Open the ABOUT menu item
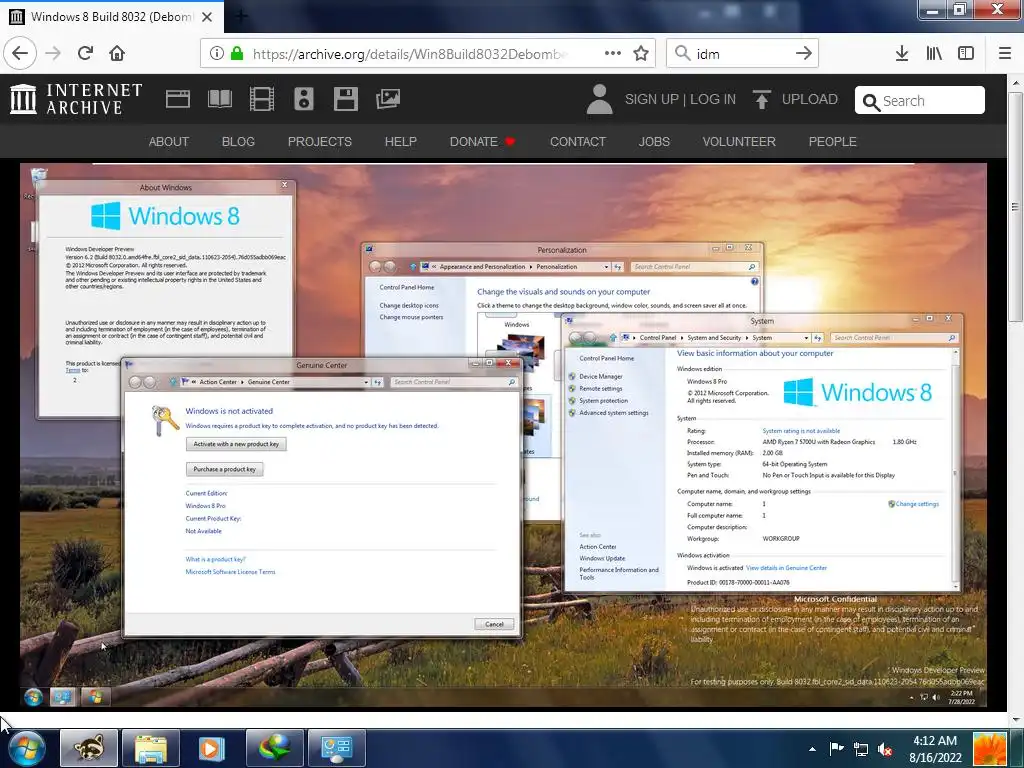This screenshot has width=1024, height=768. coord(168,142)
